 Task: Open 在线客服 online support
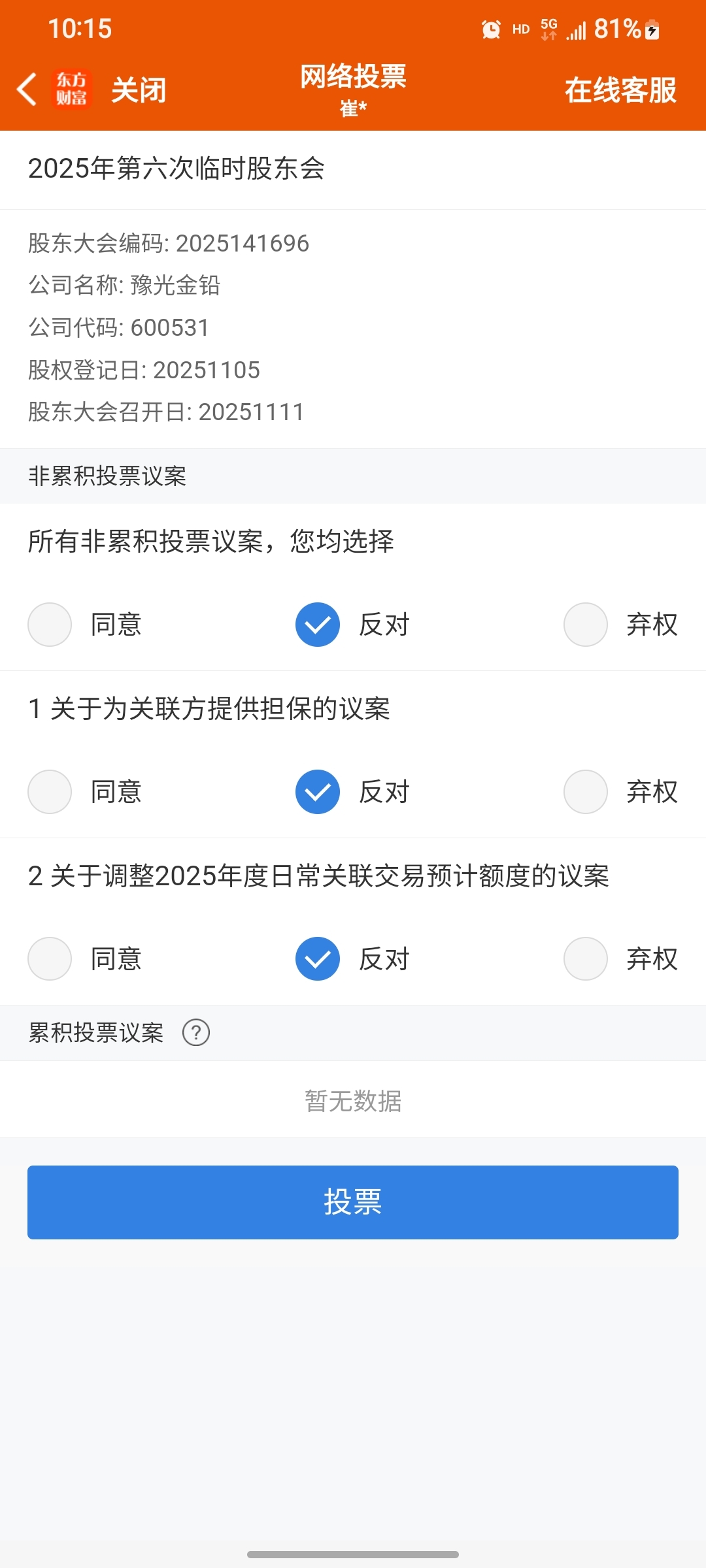620,90
